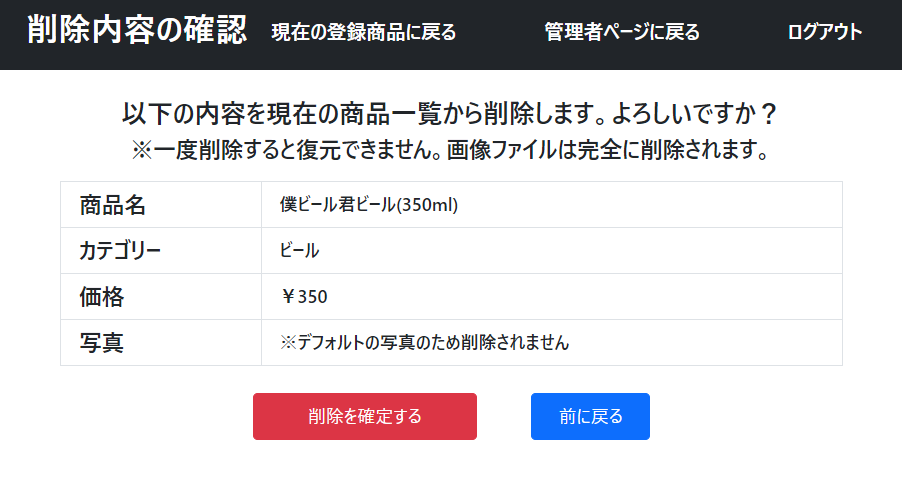This screenshot has width=902, height=492.
Task: Click the ※ mark starting the warning line
Action: point(141,151)
